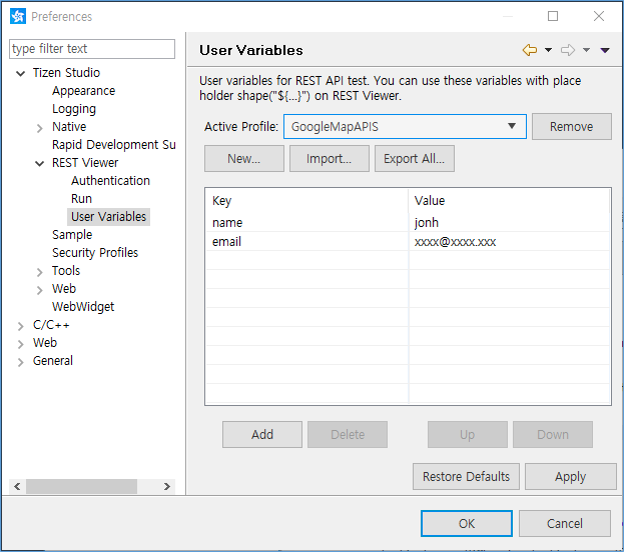Screen dimensions: 624x552
Task: Click the Import... button
Action: pos(329,158)
